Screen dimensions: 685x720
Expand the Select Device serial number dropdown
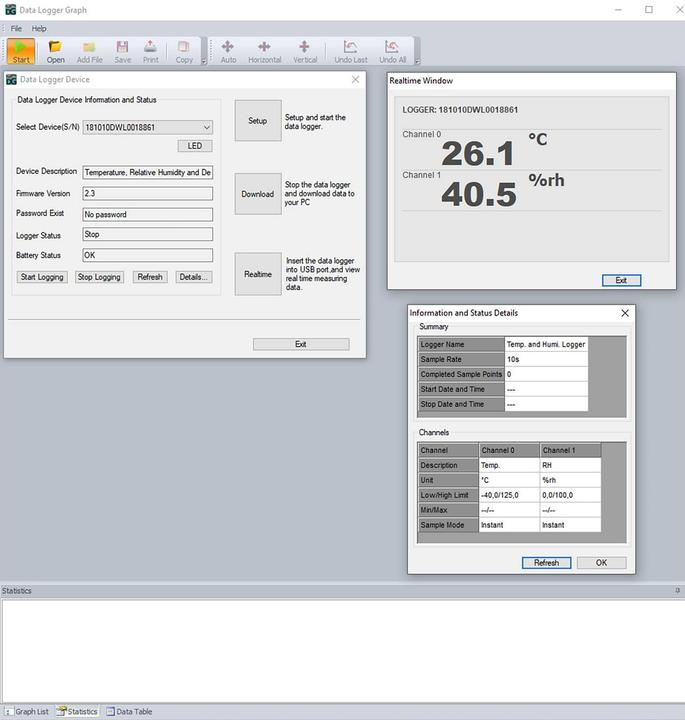coord(207,127)
